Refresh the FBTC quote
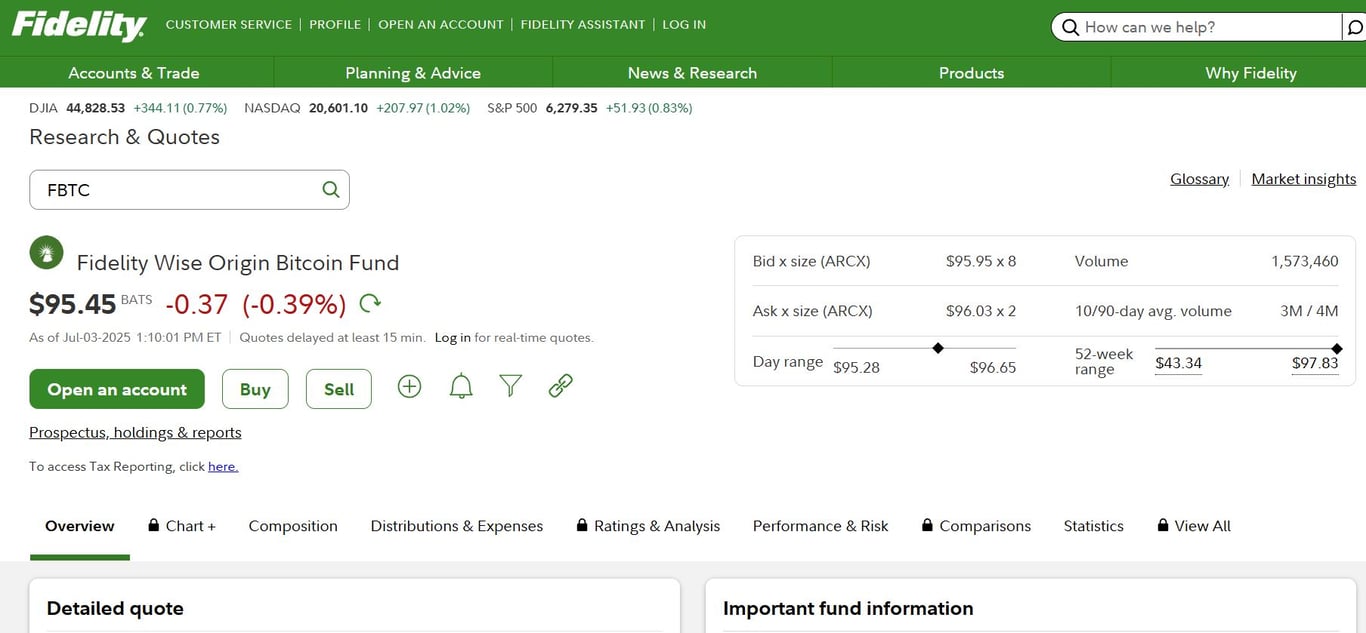 pos(369,302)
